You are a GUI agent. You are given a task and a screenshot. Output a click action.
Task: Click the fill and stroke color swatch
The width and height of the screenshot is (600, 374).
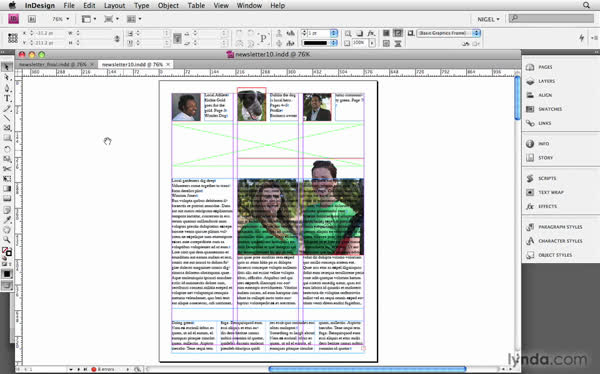[7, 252]
